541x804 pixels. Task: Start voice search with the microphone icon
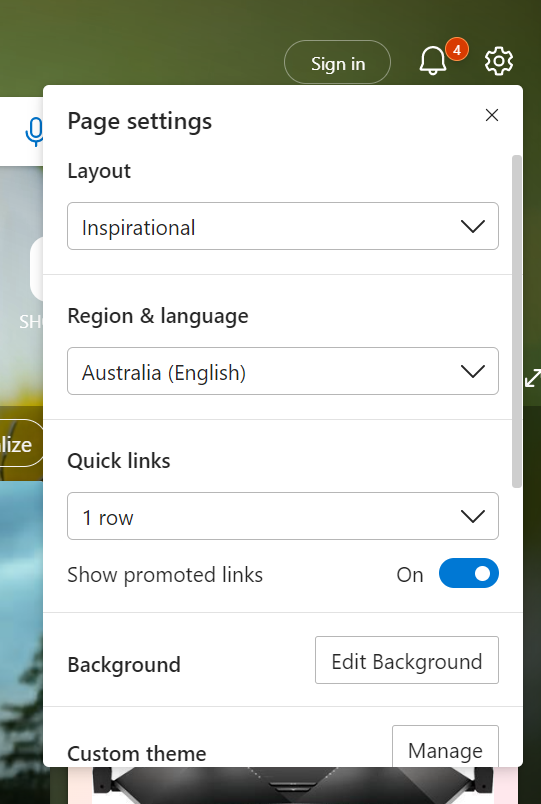tap(34, 132)
